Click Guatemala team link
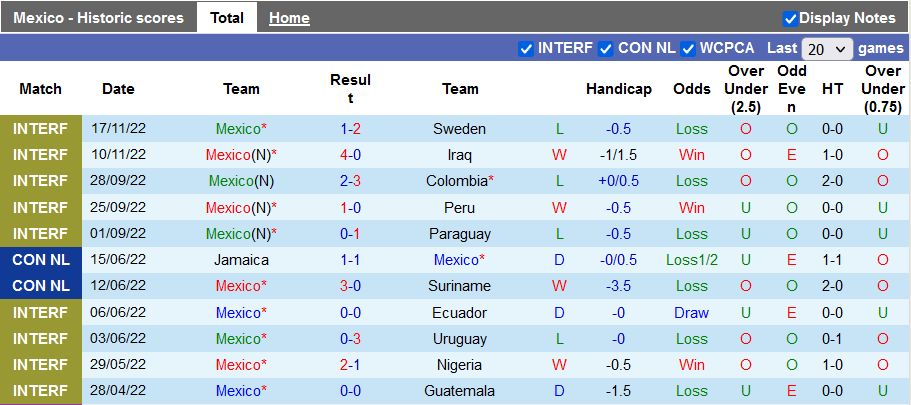911x405 pixels. (459, 390)
